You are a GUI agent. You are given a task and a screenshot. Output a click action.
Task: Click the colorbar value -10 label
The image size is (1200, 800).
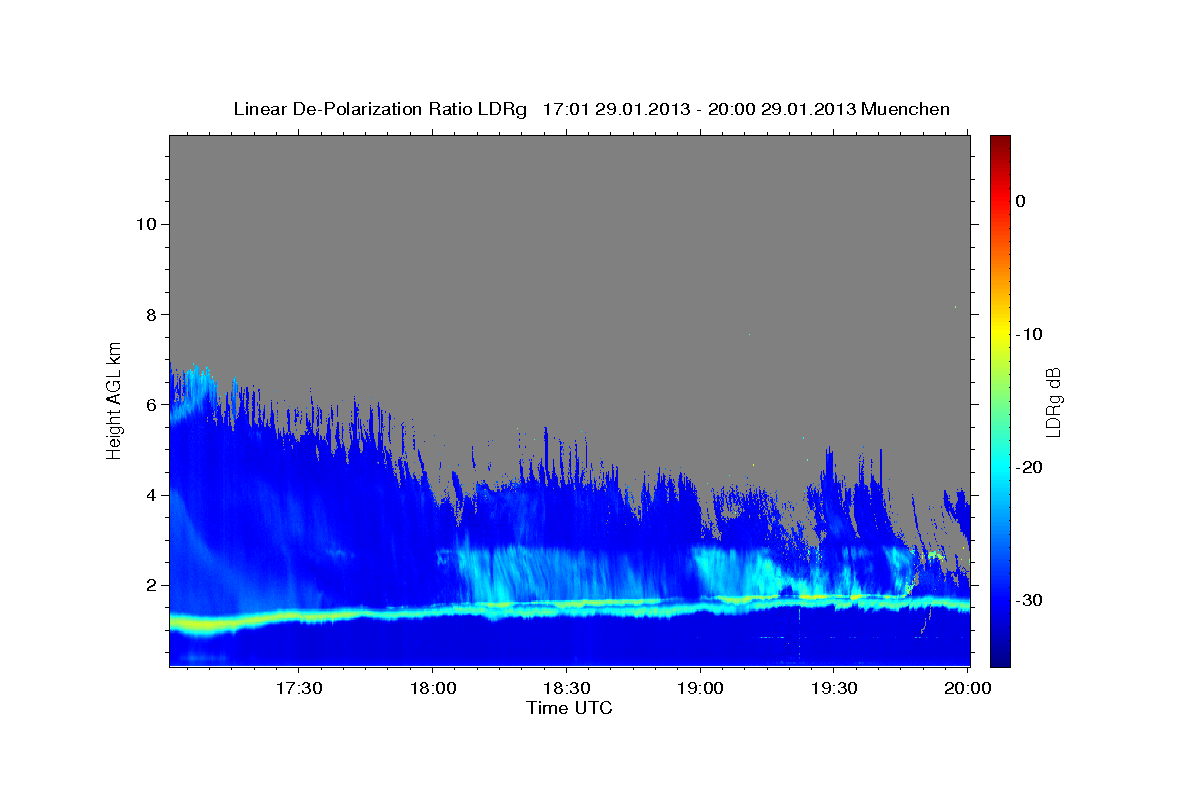[1029, 334]
